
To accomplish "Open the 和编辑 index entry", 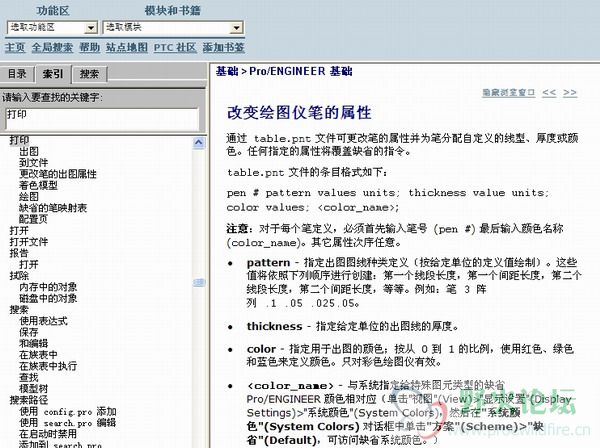I will 34,343.
